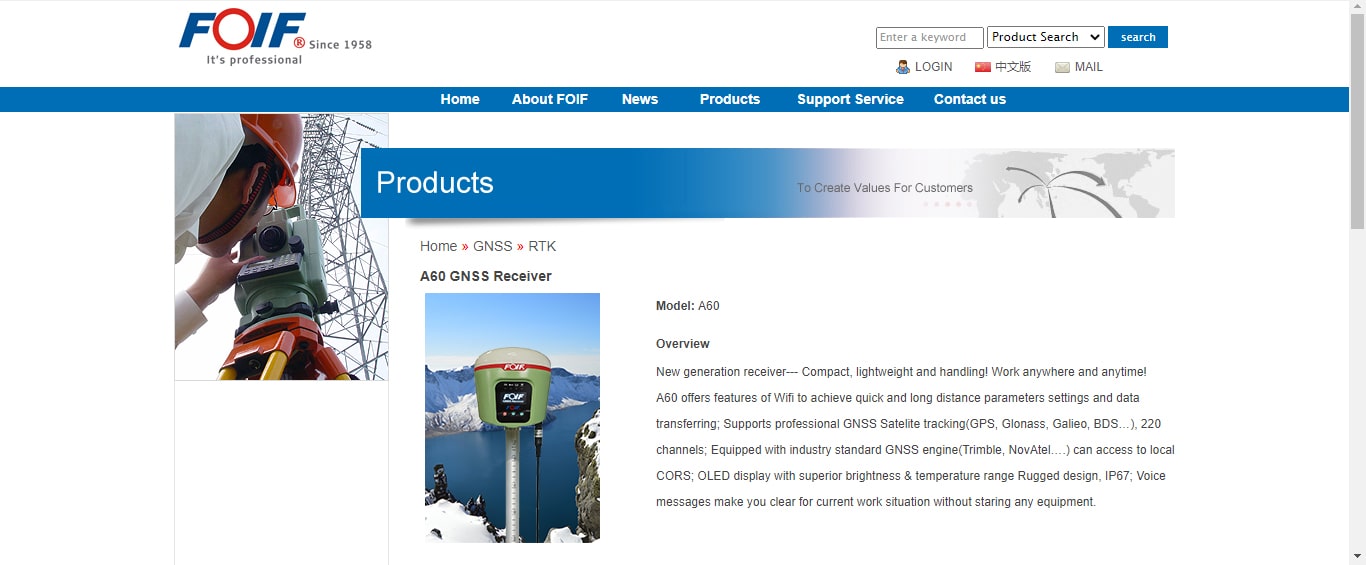Open the About FOIF menu
This screenshot has width=1366, height=565.
tap(550, 99)
